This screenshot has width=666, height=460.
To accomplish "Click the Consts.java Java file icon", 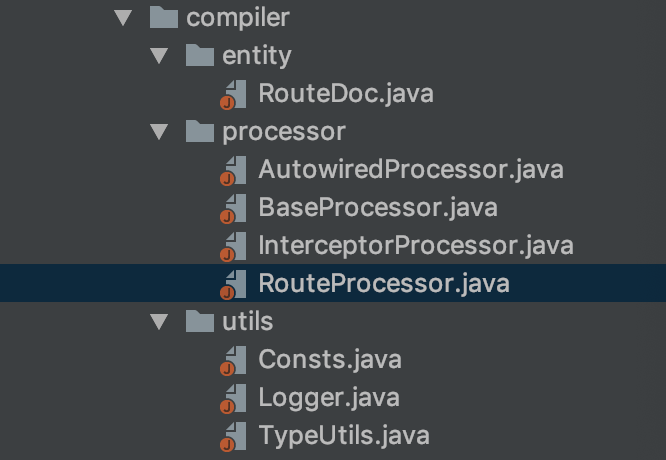I will click(x=233, y=361).
